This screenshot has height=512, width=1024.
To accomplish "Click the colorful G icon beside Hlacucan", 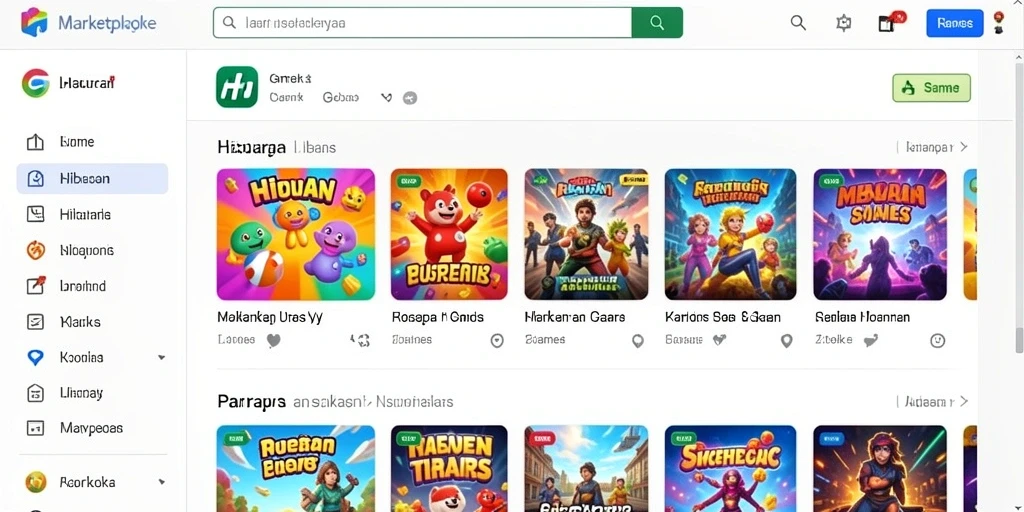I will [x=35, y=83].
